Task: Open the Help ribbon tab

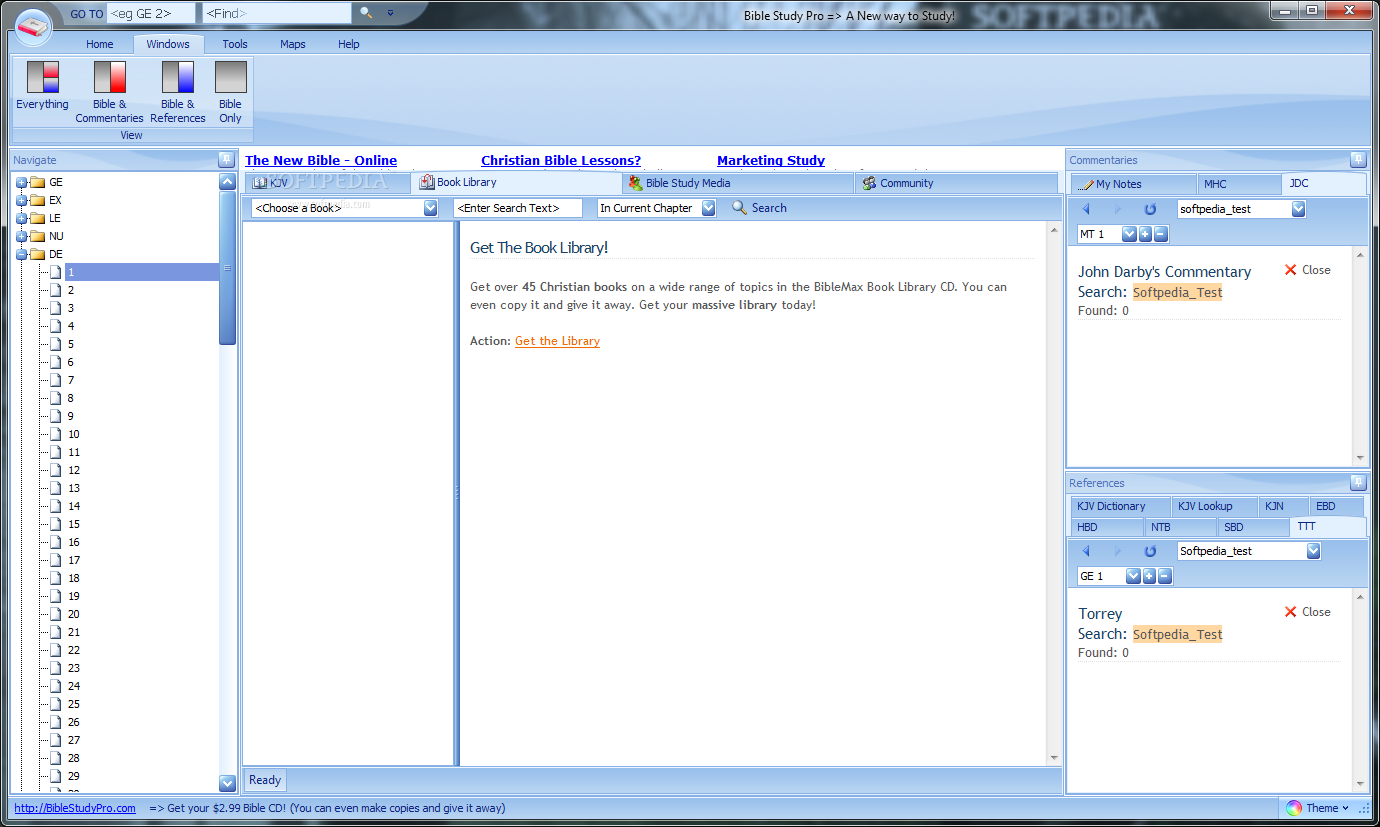Action: click(x=348, y=44)
